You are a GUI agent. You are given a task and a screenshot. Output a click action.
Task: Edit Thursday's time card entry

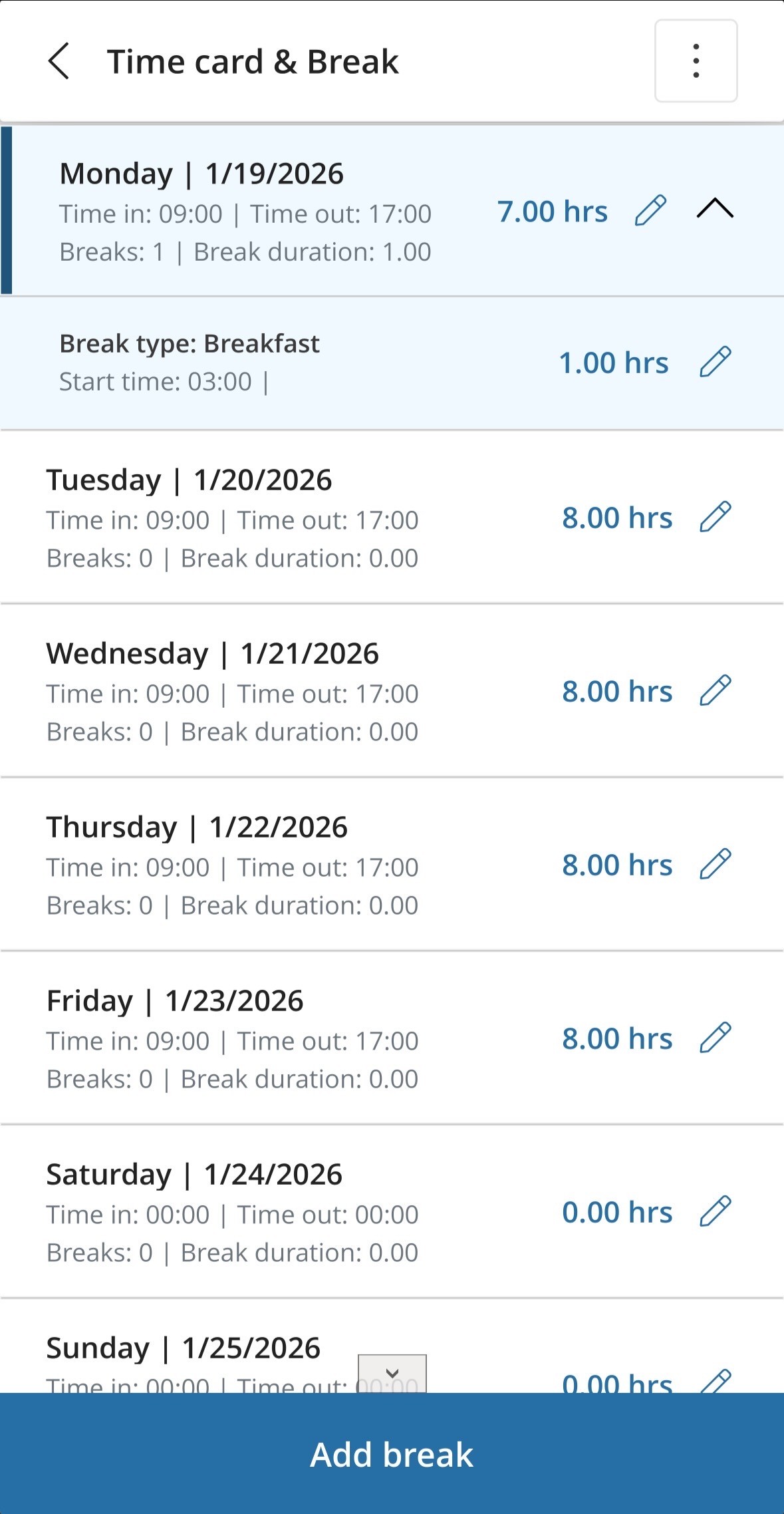716,864
